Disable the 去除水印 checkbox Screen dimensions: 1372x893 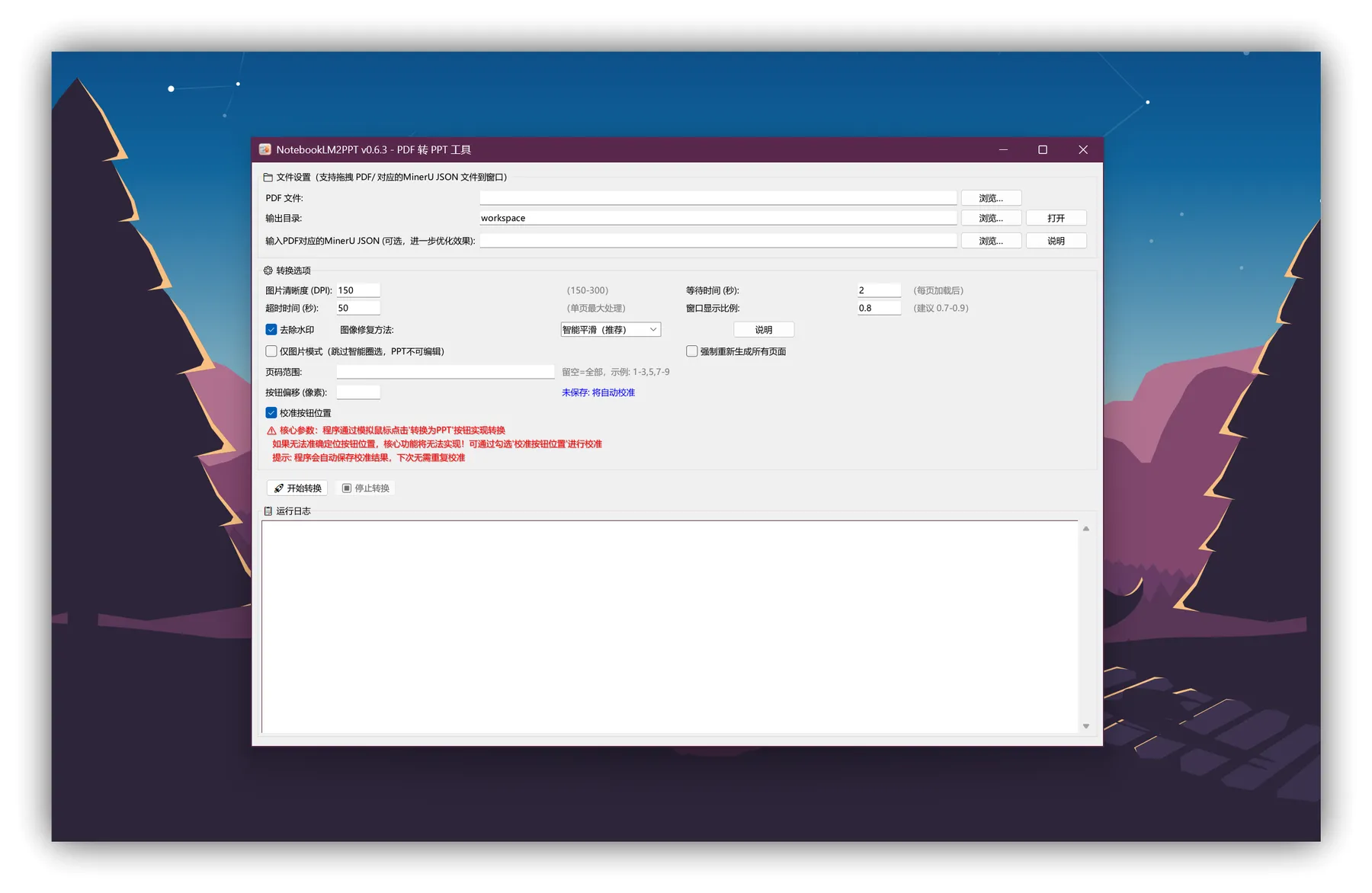point(271,329)
